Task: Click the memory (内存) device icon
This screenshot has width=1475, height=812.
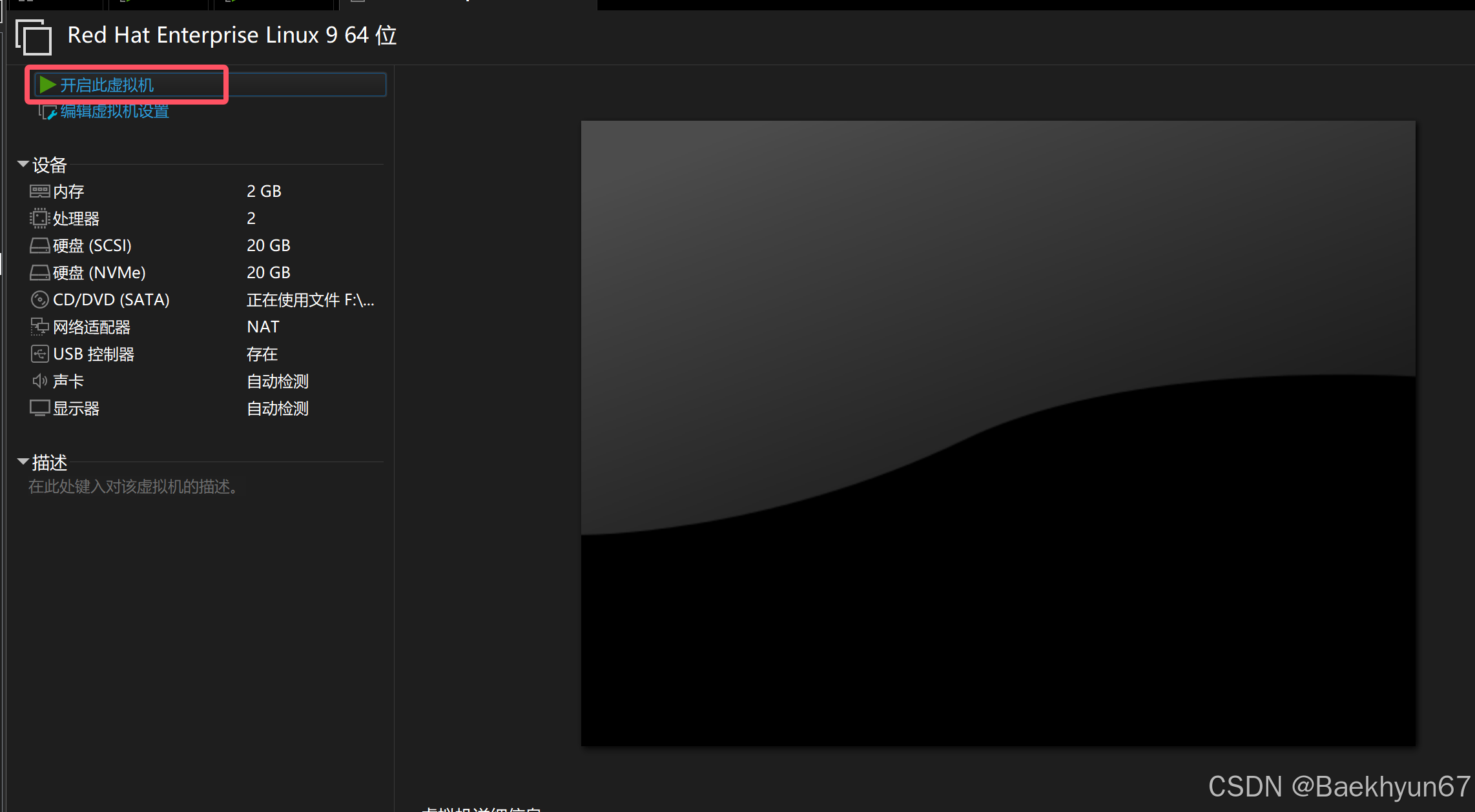Action: point(39,191)
